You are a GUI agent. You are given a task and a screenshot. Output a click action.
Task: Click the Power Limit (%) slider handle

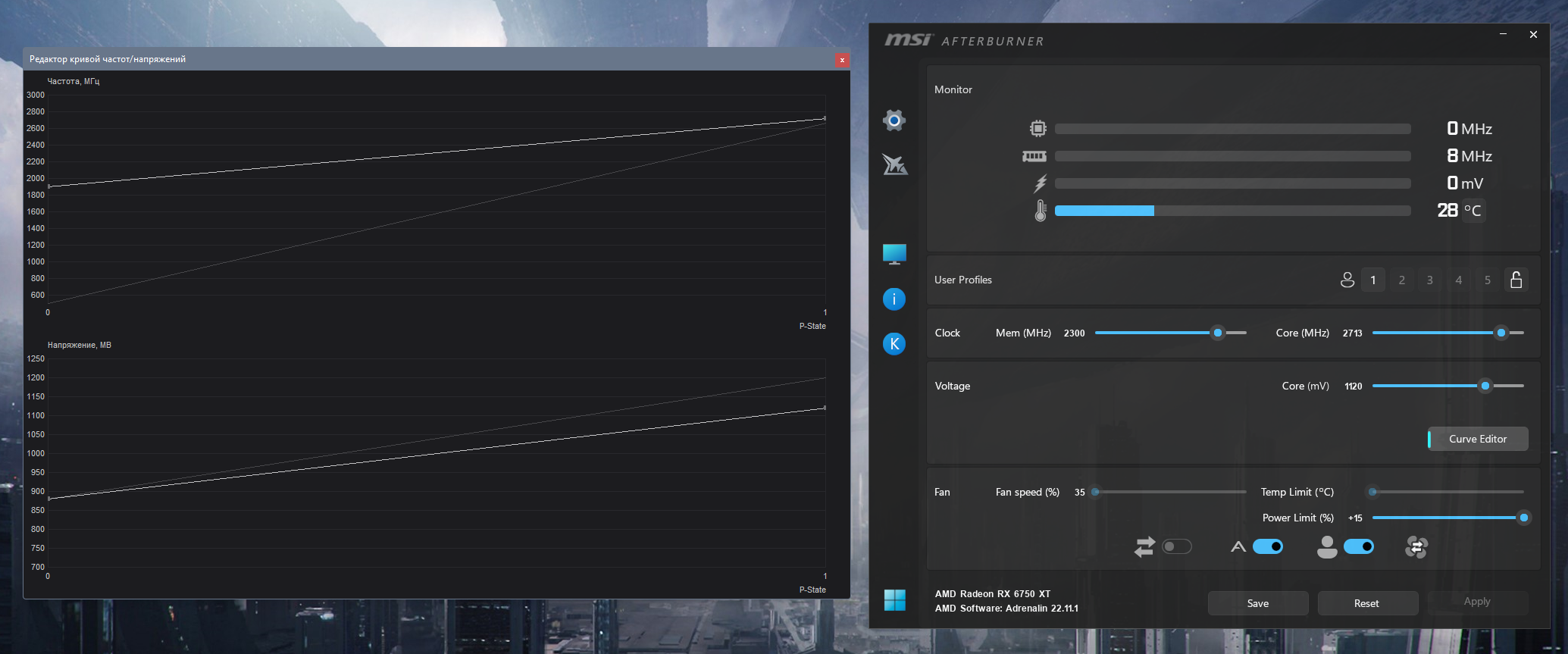(x=1523, y=518)
